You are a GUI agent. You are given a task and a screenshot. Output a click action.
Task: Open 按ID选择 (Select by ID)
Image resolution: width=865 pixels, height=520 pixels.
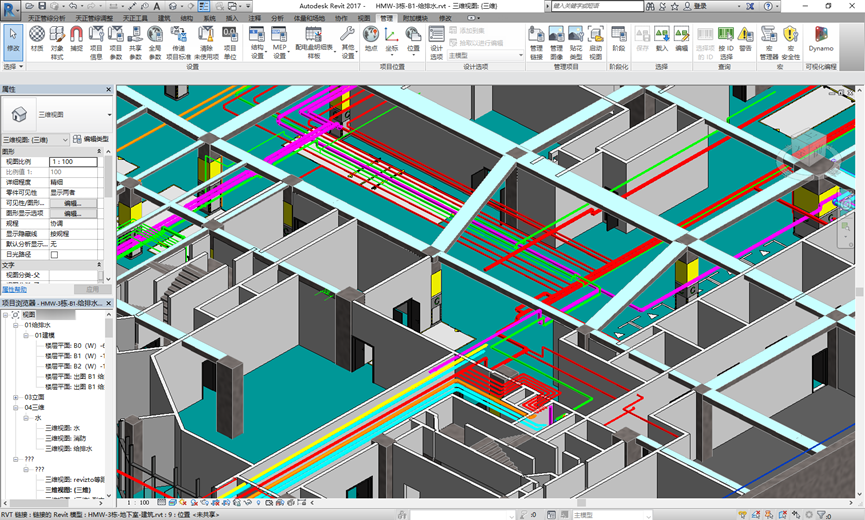pyautogui.click(x=726, y=42)
